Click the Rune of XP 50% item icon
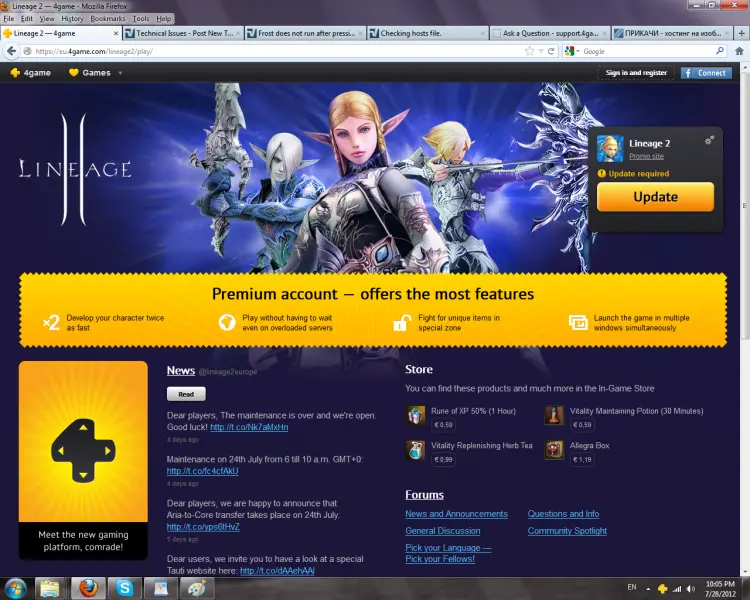750x600 pixels. coord(415,415)
